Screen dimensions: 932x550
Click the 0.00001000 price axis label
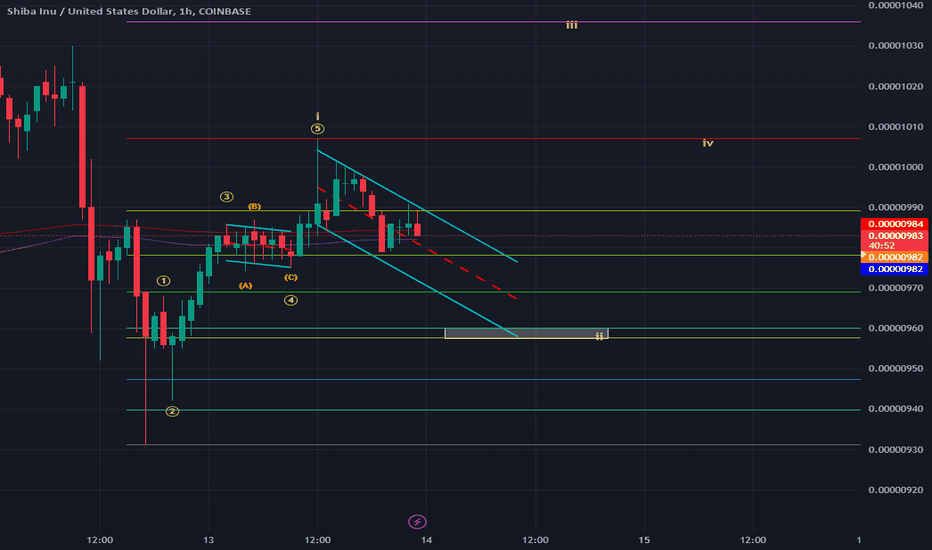tap(896, 167)
